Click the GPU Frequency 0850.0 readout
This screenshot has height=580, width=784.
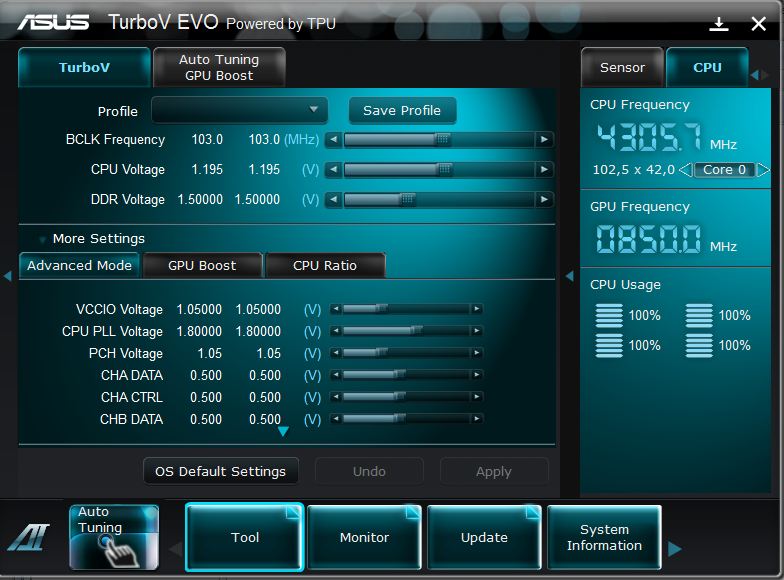648,239
